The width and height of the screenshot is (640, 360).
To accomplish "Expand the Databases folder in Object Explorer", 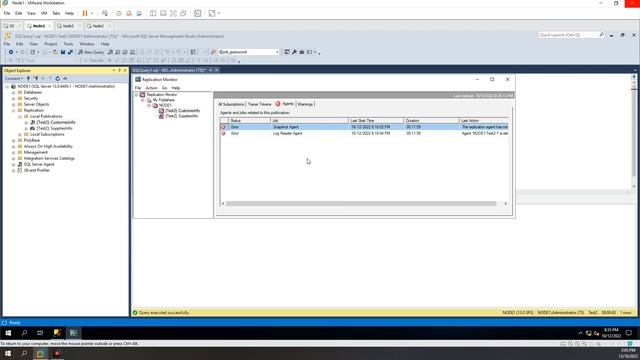I will coord(13,93).
